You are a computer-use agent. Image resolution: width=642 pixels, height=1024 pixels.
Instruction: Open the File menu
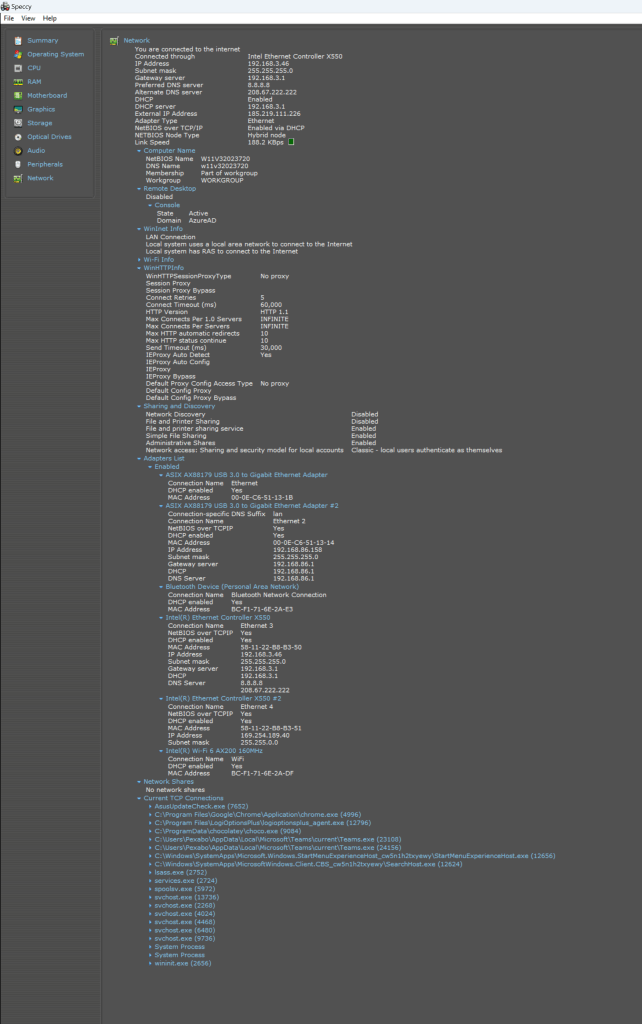click(x=8, y=18)
